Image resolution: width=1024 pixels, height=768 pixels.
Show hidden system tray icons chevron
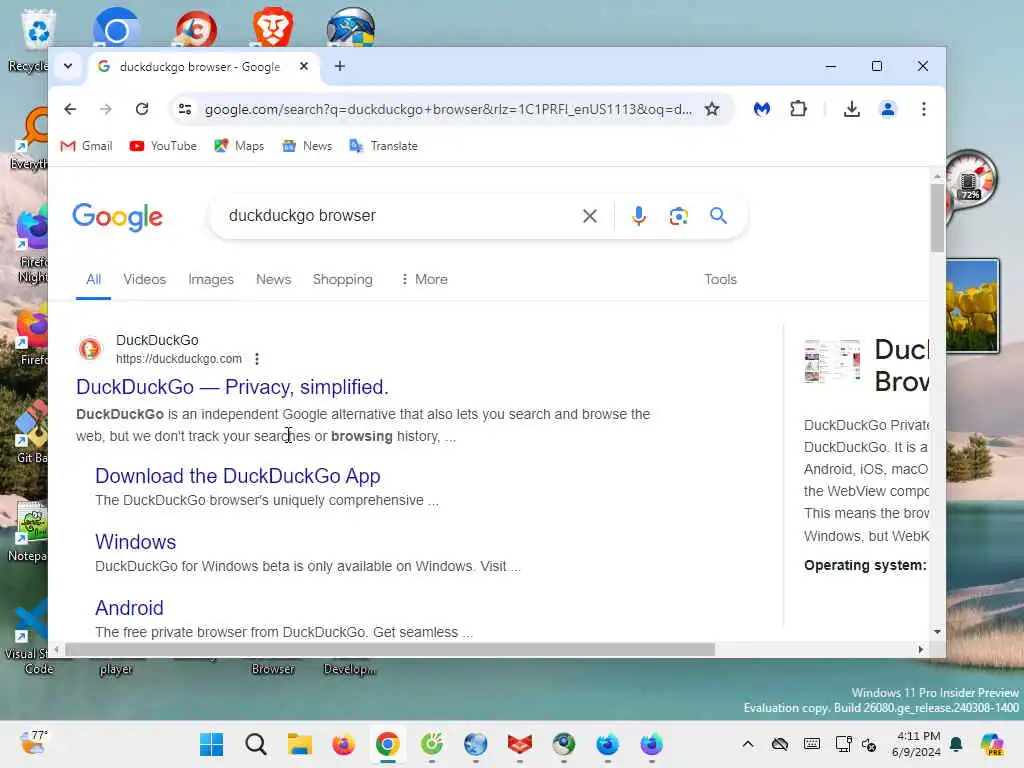pos(748,744)
